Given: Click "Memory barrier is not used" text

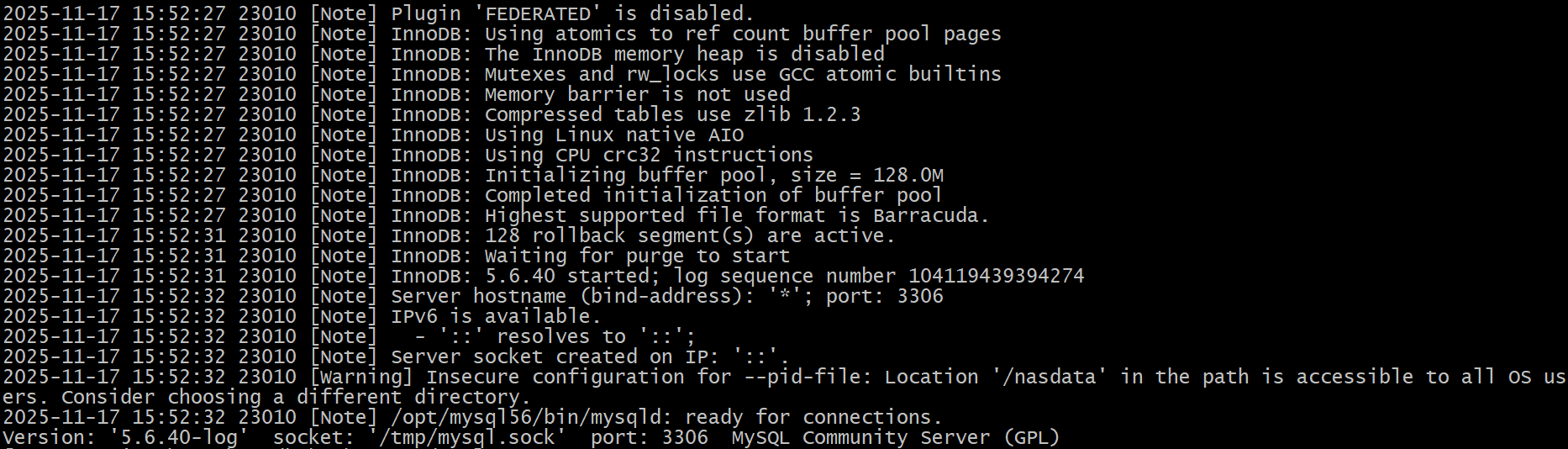Looking at the screenshot, I should click(x=637, y=95).
